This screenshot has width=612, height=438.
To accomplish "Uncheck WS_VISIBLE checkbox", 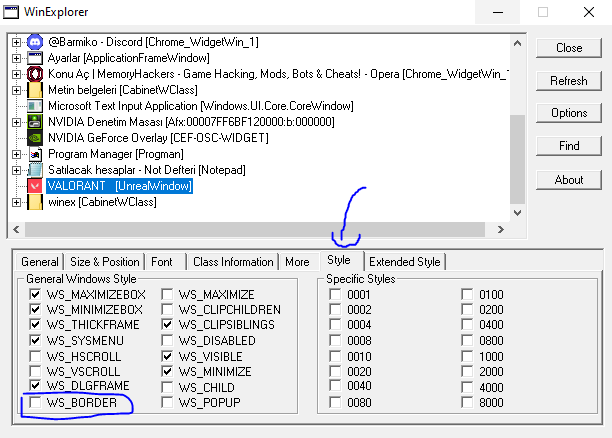I will tap(167, 356).
